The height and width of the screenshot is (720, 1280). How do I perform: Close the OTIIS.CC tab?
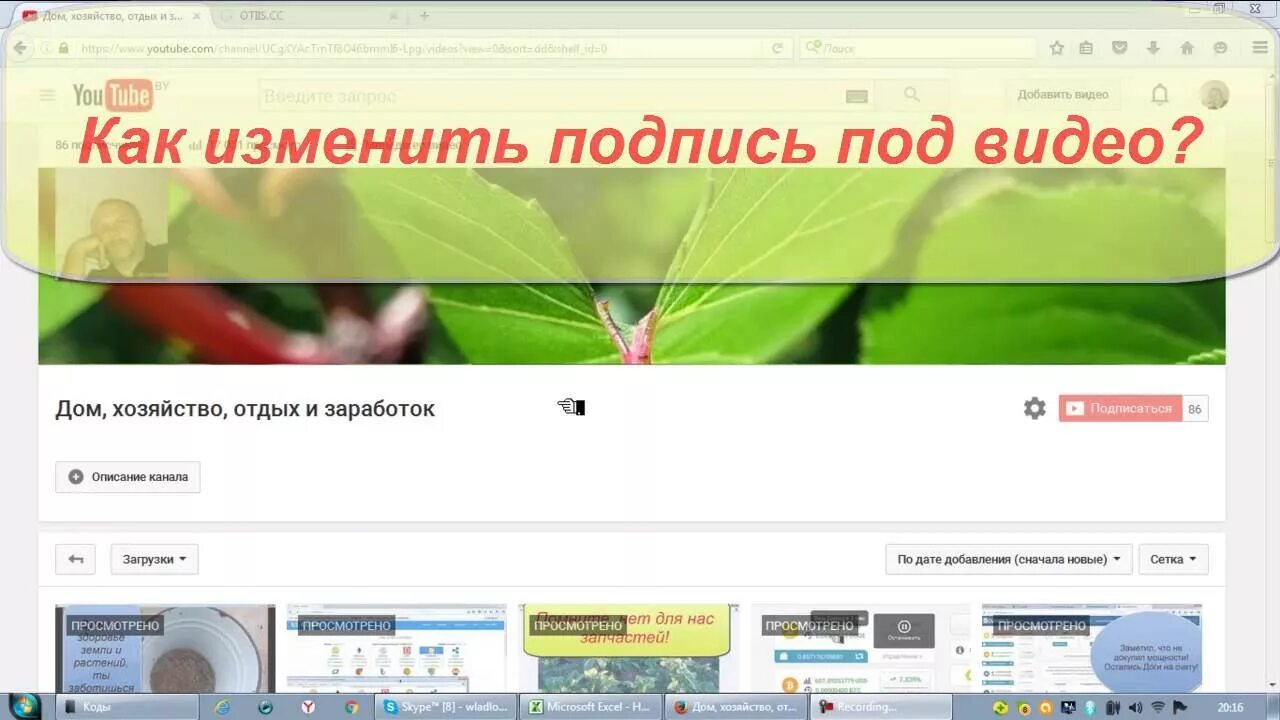coord(394,16)
